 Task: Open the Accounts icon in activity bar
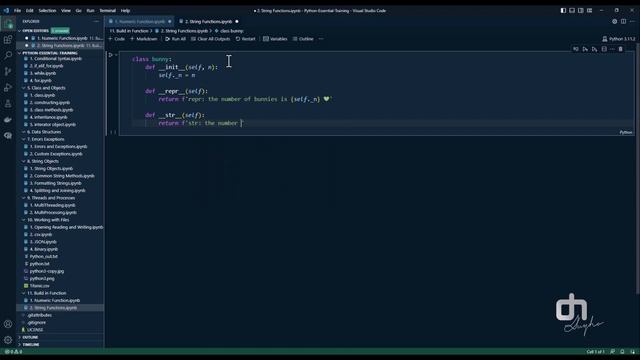(x=8, y=324)
